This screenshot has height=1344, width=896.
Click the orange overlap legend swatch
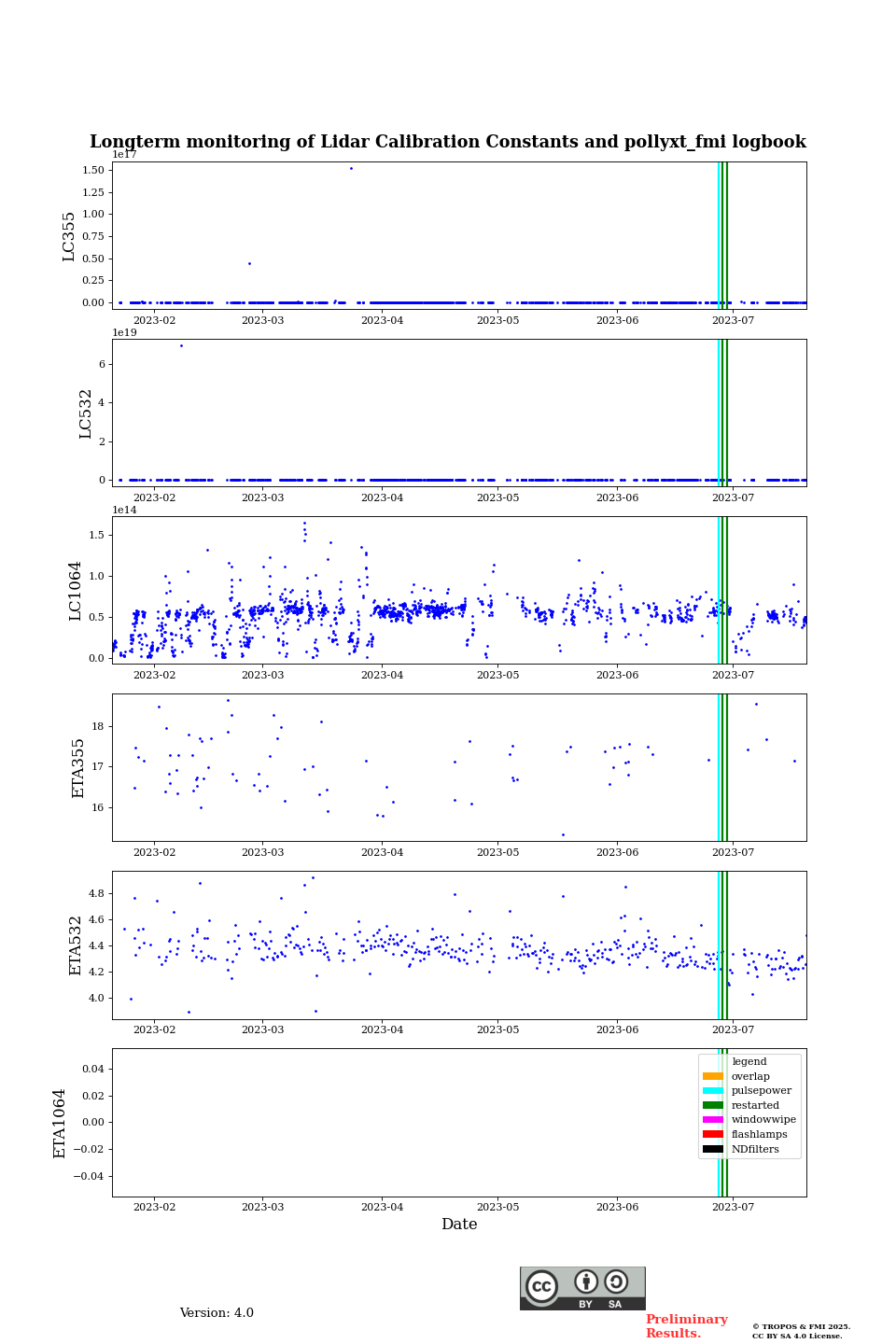pyautogui.click(x=713, y=1076)
